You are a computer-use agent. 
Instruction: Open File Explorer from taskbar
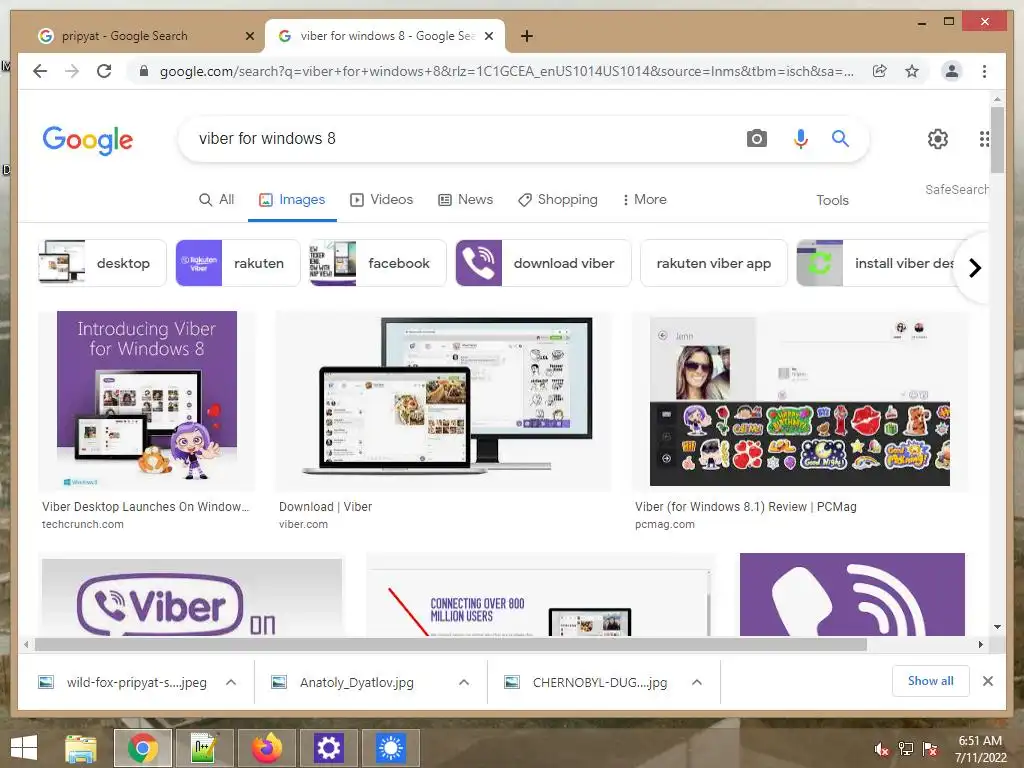pos(80,748)
